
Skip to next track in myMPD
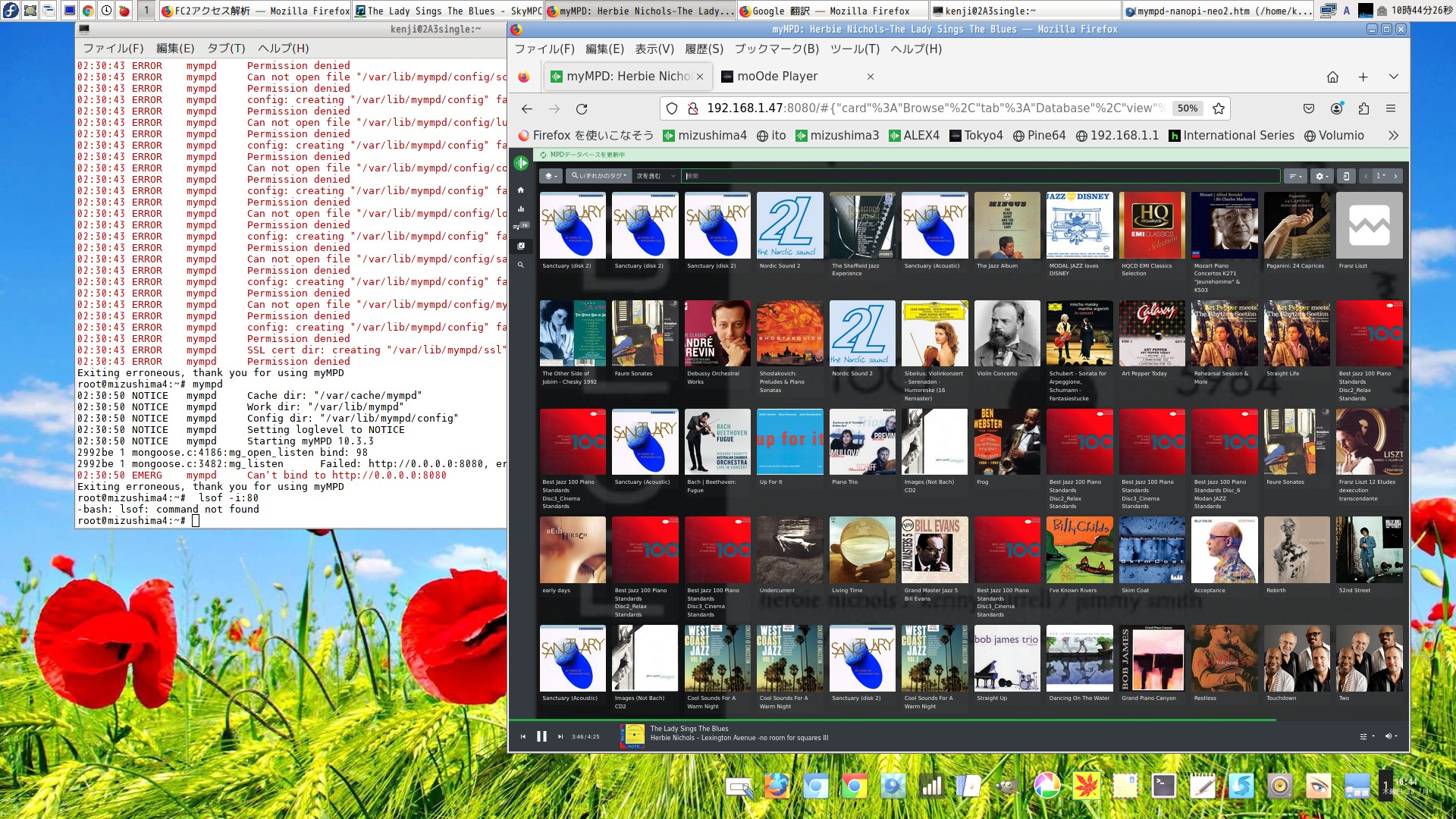tap(560, 736)
